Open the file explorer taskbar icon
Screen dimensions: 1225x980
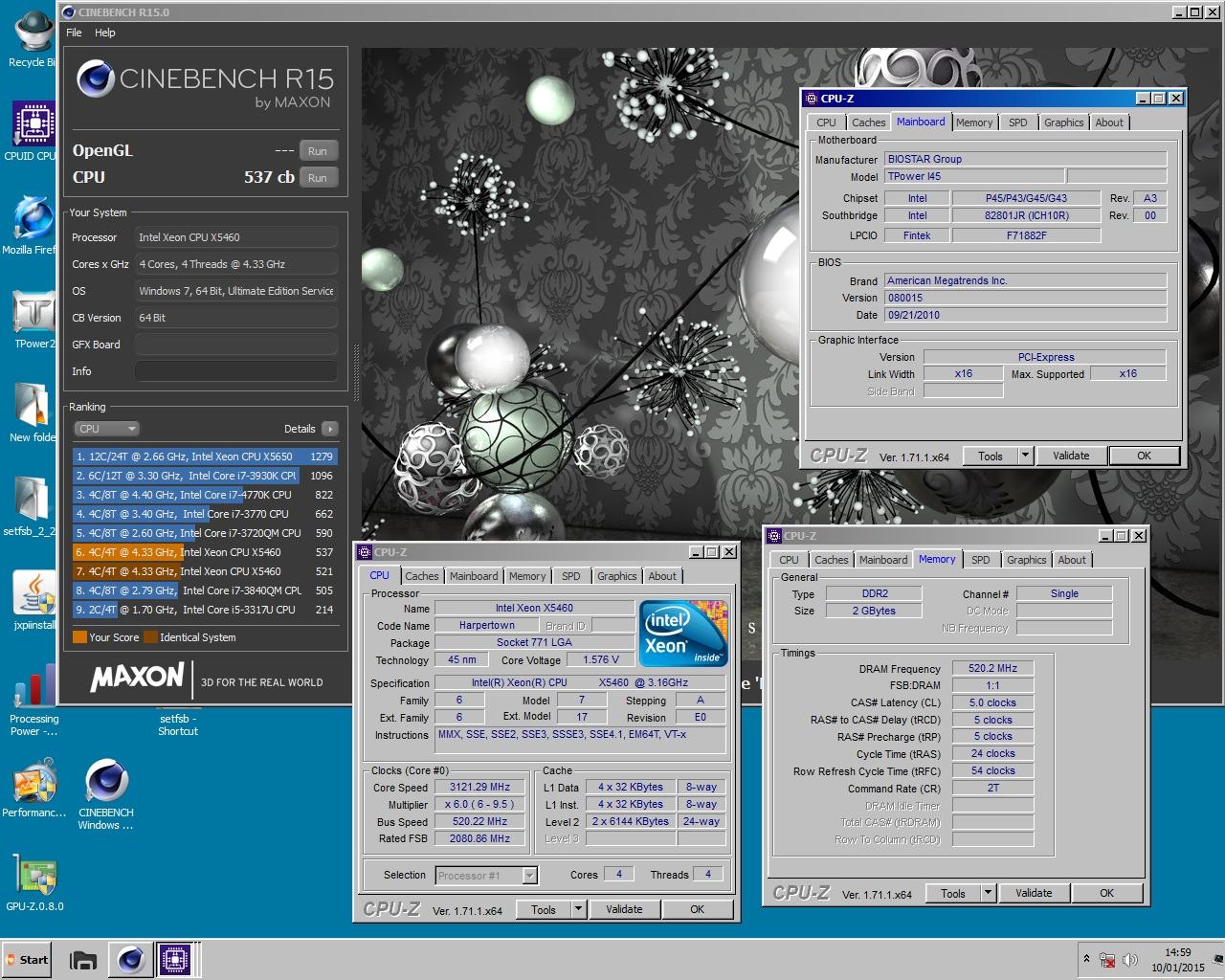click(84, 959)
